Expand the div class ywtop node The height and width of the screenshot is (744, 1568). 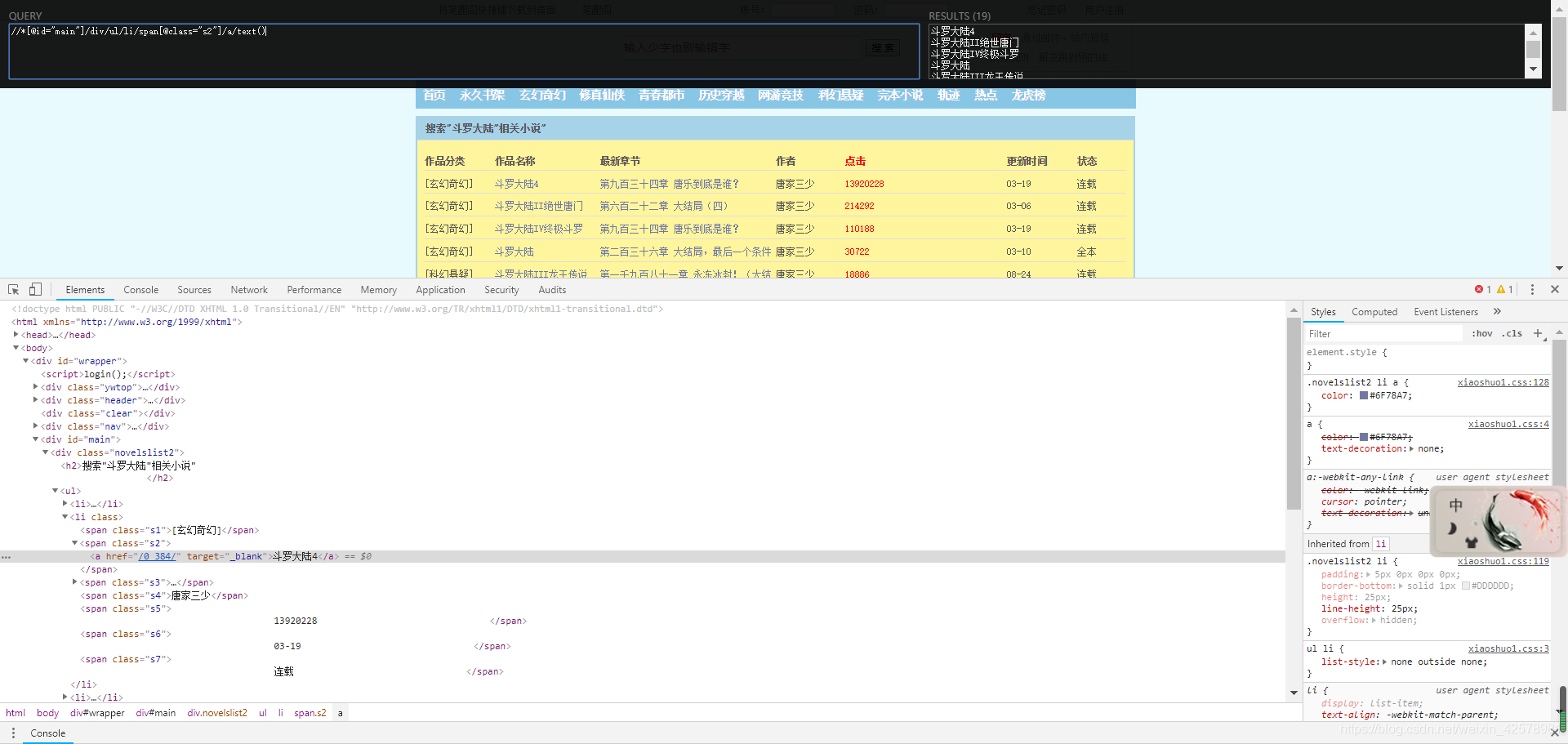point(35,387)
